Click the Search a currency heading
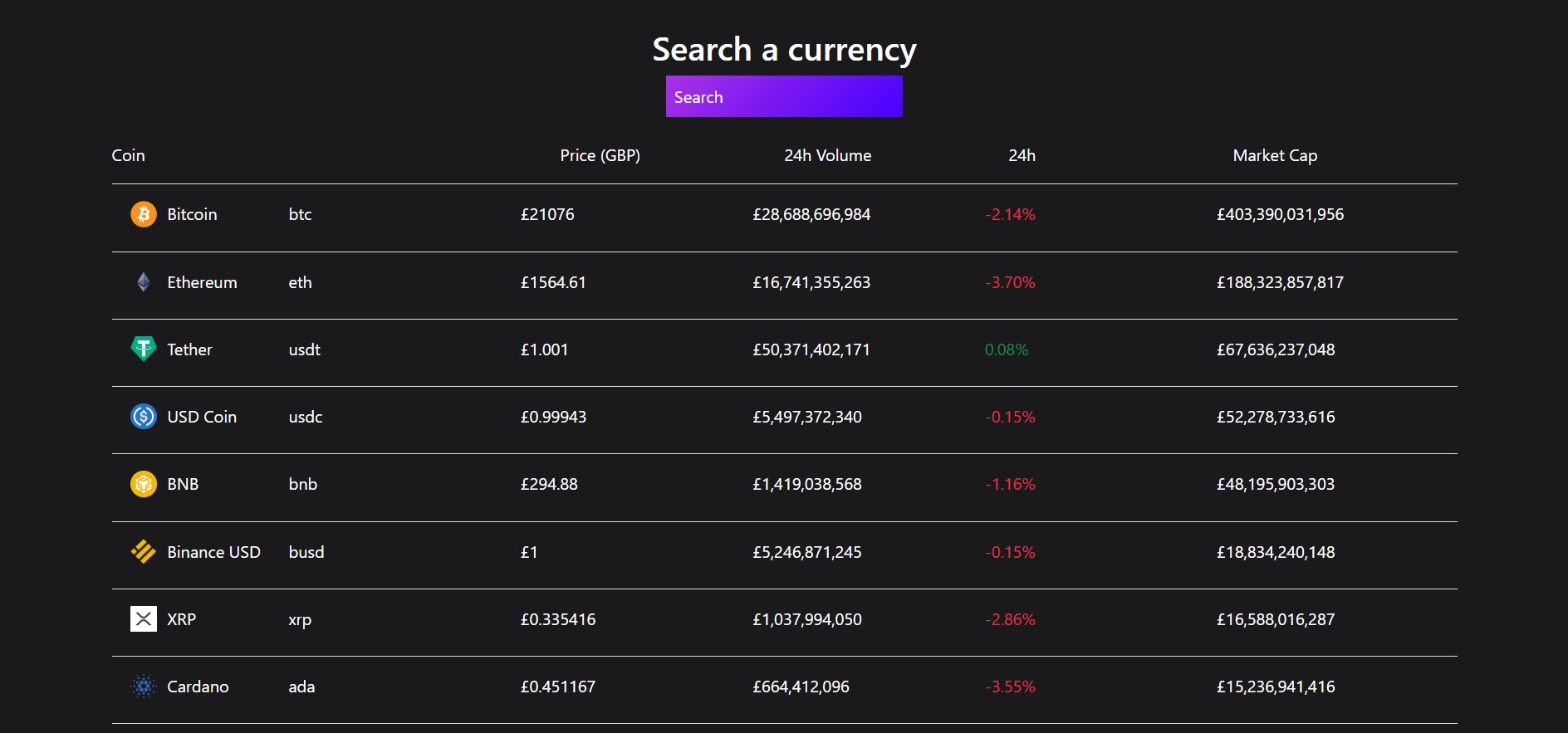The height and width of the screenshot is (733, 1568). point(784,50)
